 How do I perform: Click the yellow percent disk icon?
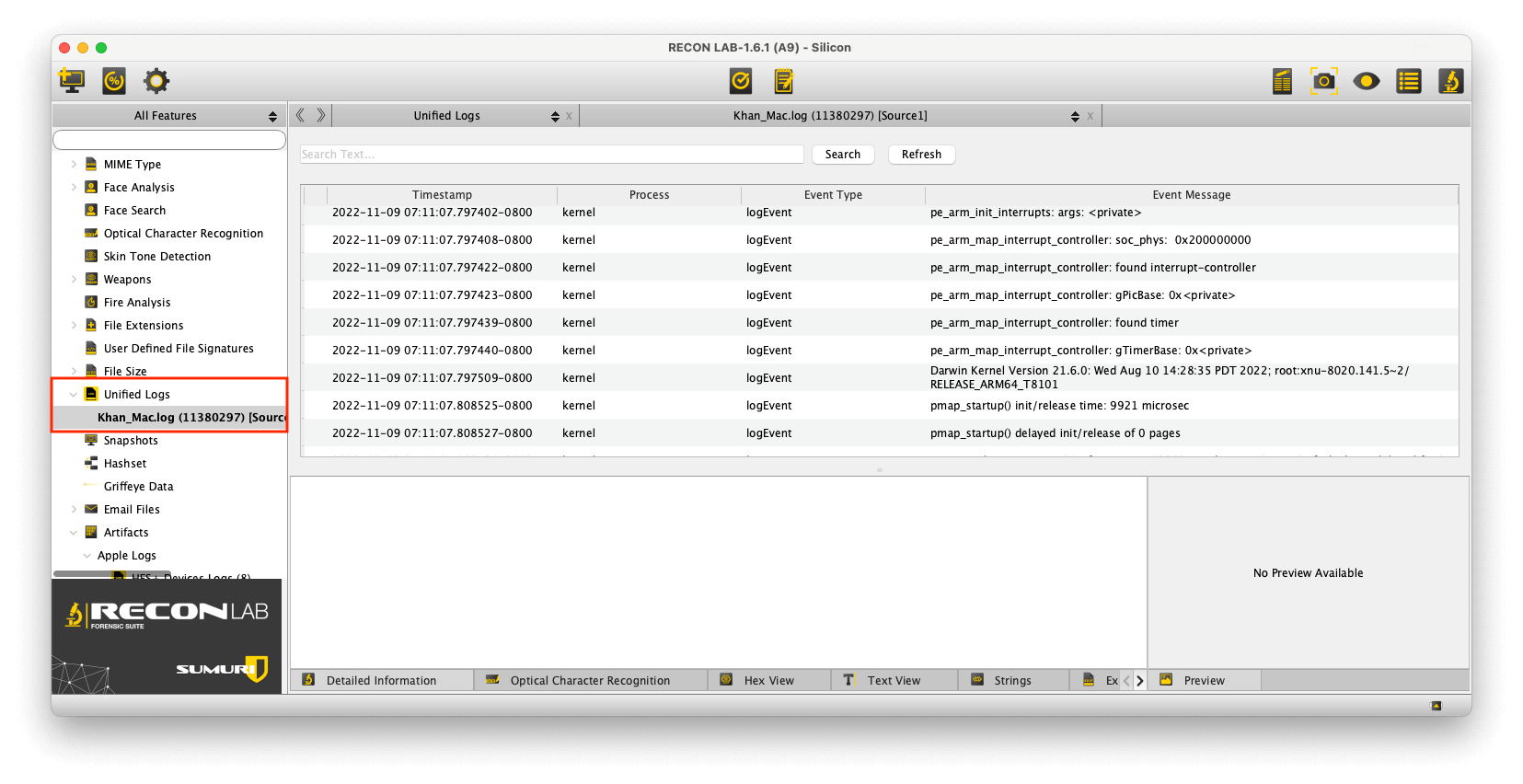[x=114, y=81]
